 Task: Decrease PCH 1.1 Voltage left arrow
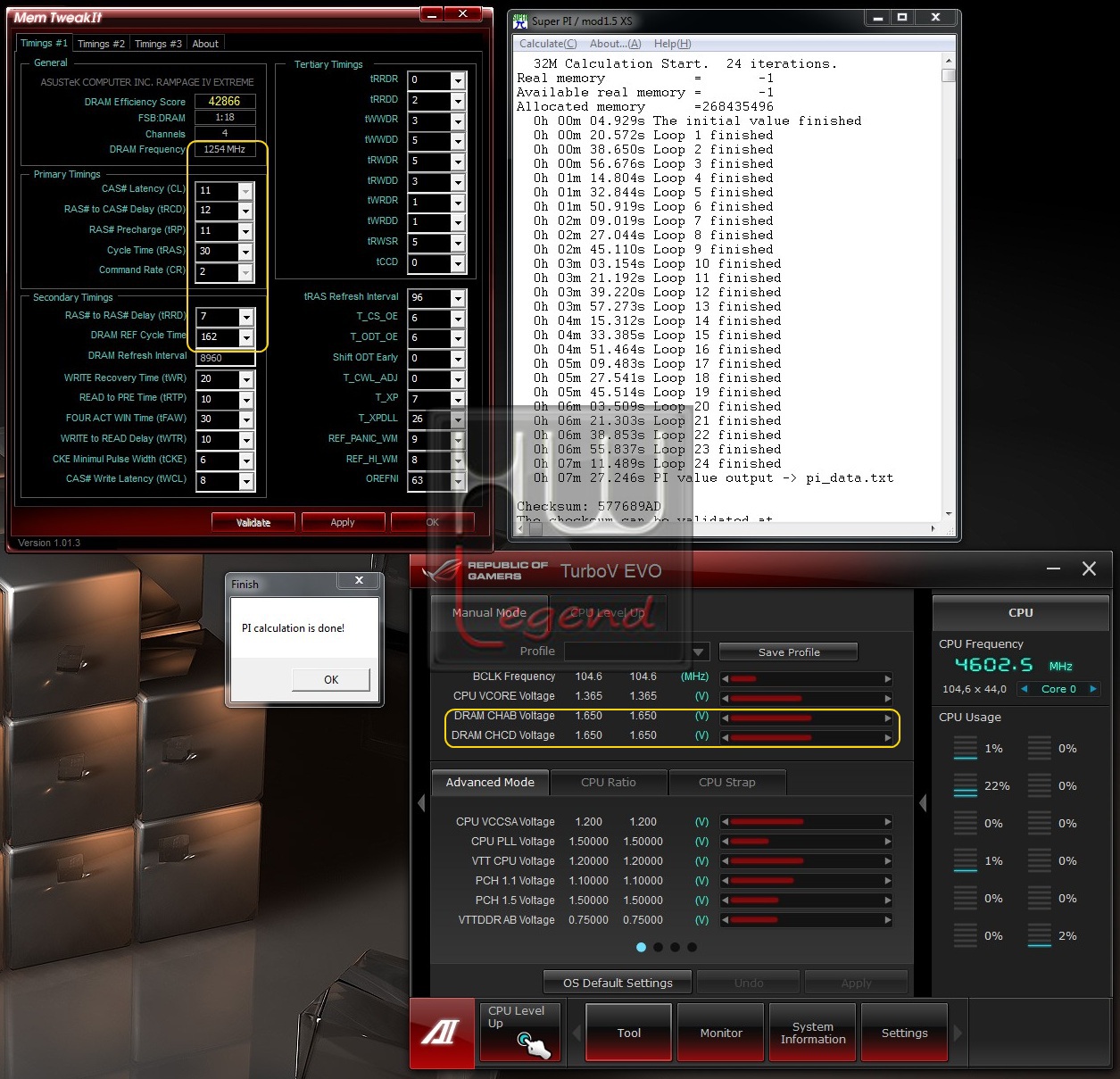pos(725,881)
